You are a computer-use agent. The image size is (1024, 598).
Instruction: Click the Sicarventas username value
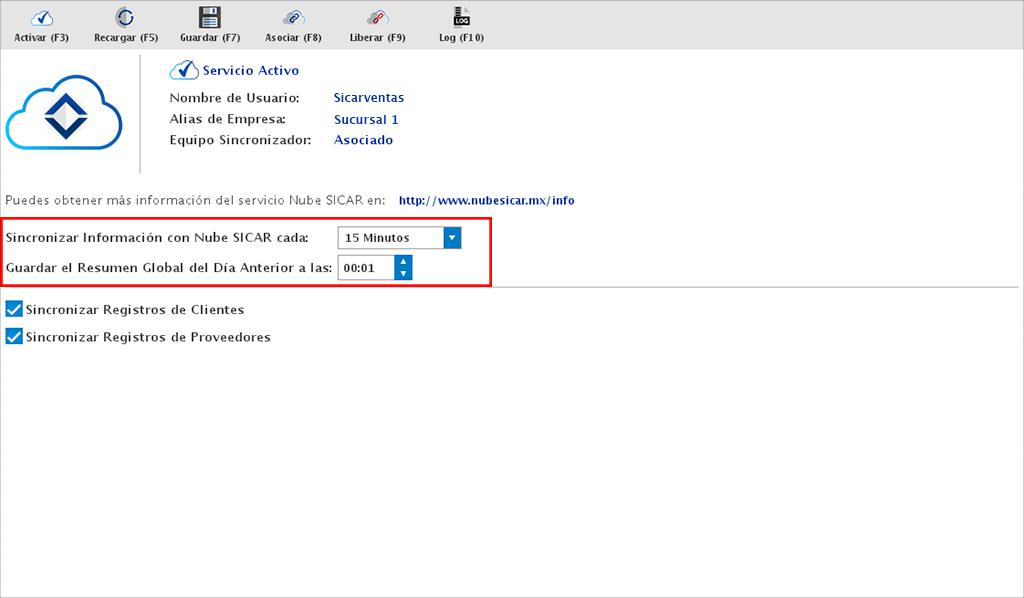pyautogui.click(x=368, y=98)
